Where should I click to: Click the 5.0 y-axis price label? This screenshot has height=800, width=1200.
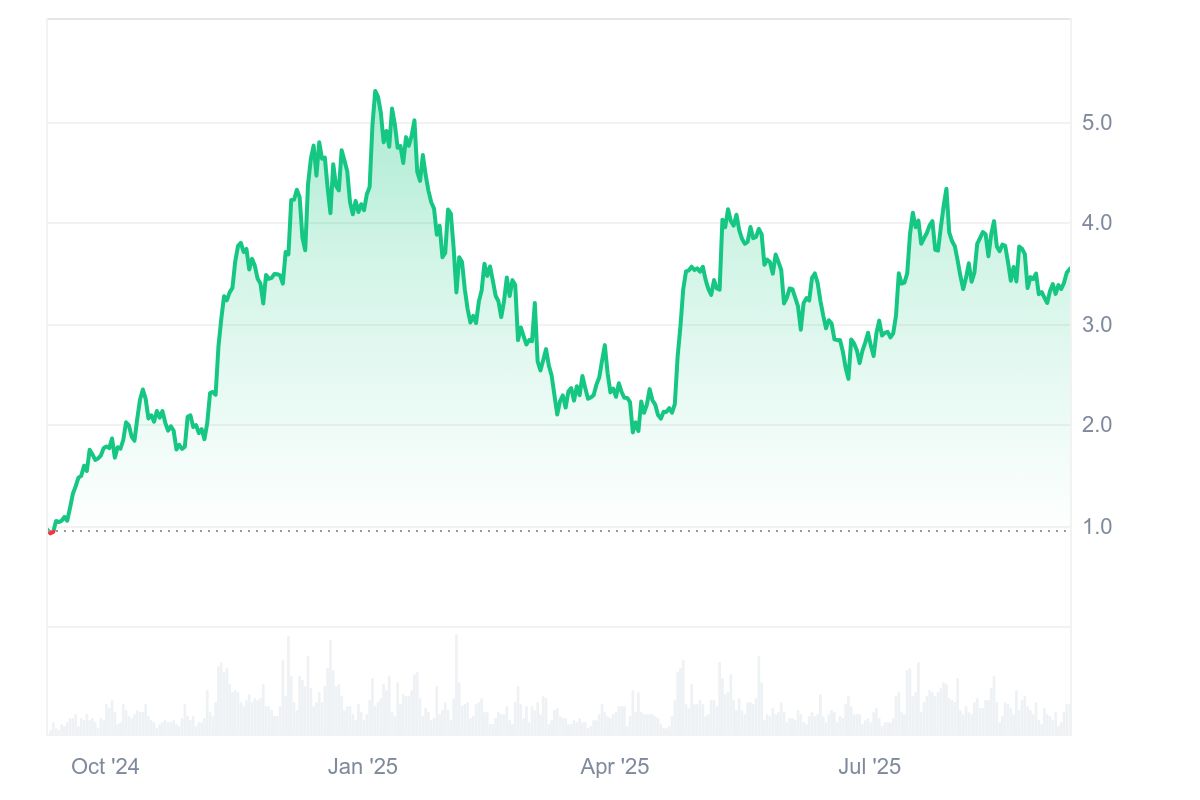[x=1097, y=123]
